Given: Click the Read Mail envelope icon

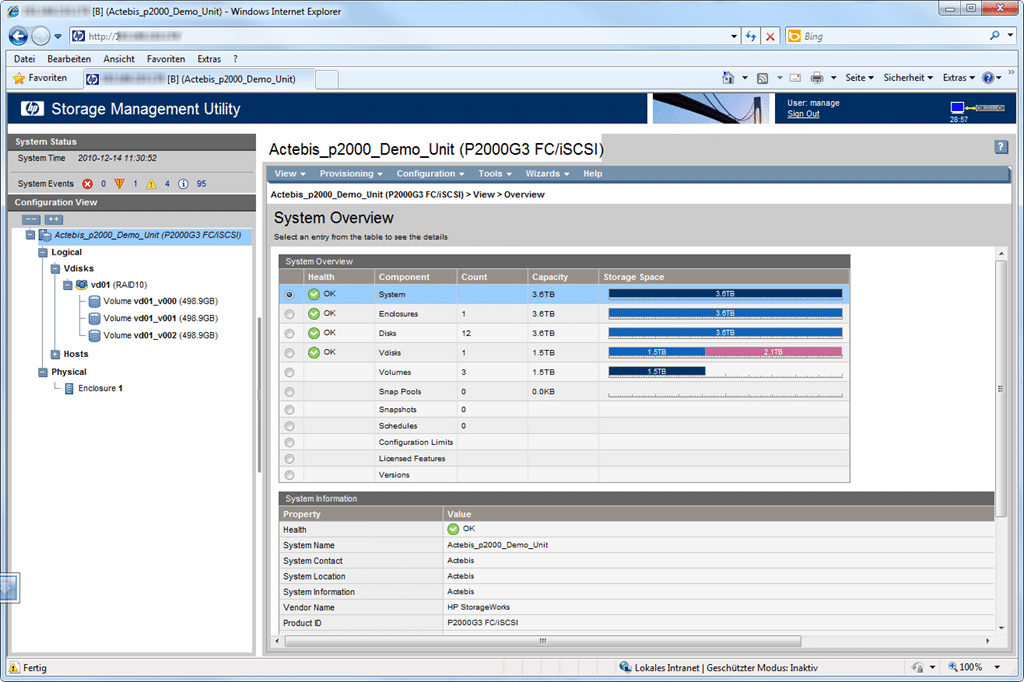Looking at the screenshot, I should coord(795,78).
